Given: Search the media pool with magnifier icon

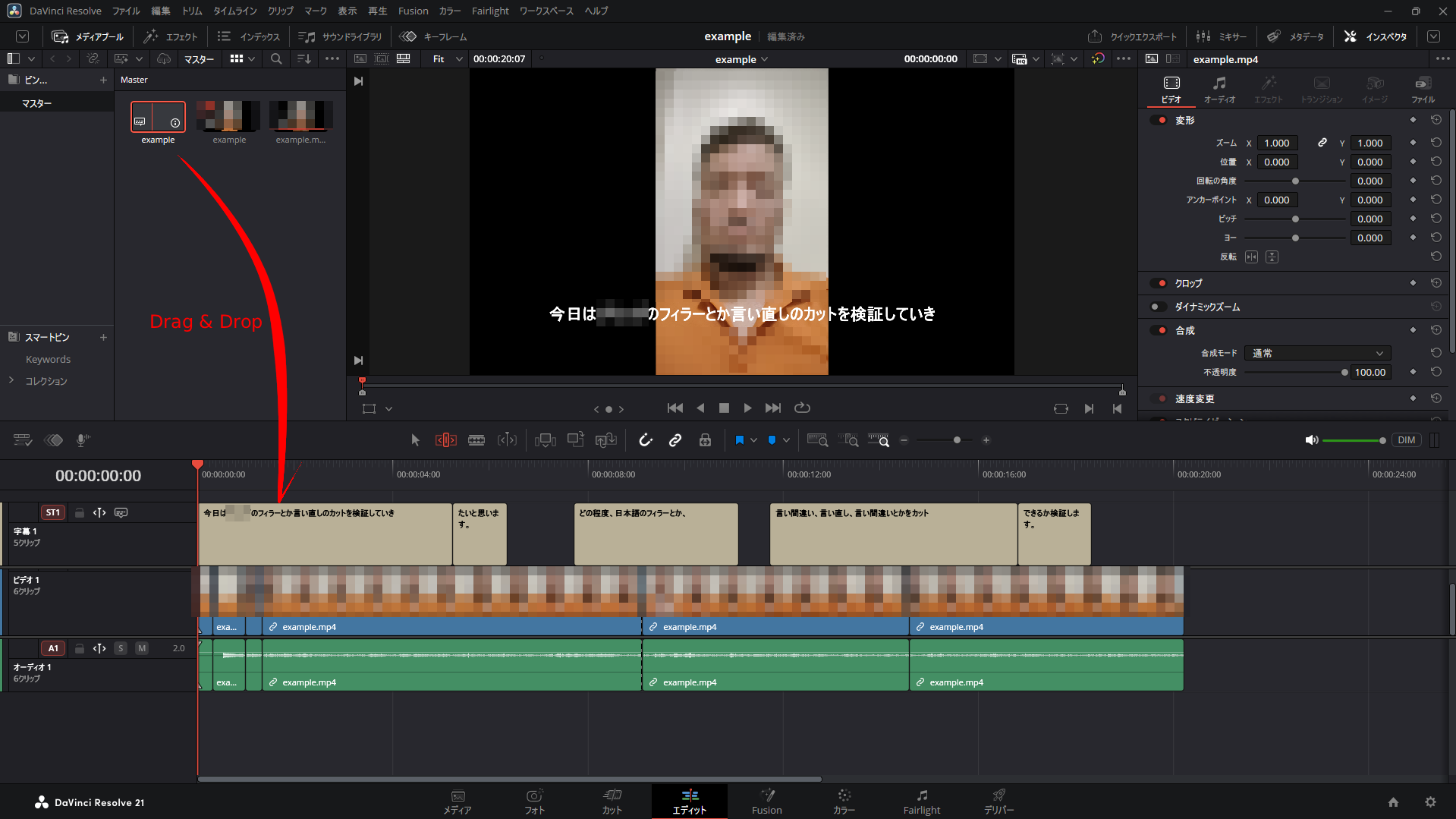Looking at the screenshot, I should 276,58.
